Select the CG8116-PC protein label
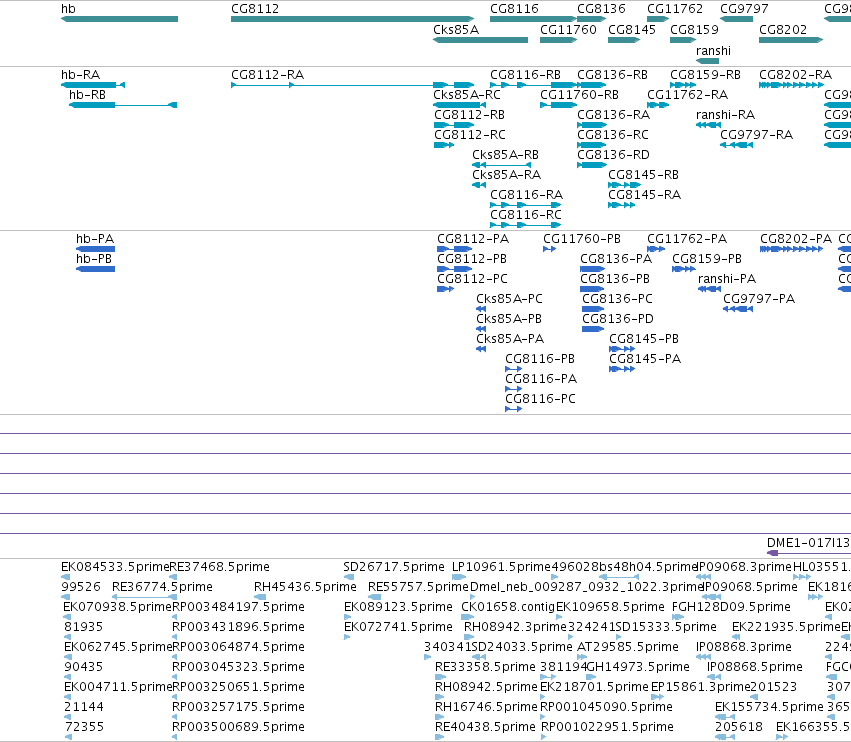851x742 pixels. [x=541, y=399]
